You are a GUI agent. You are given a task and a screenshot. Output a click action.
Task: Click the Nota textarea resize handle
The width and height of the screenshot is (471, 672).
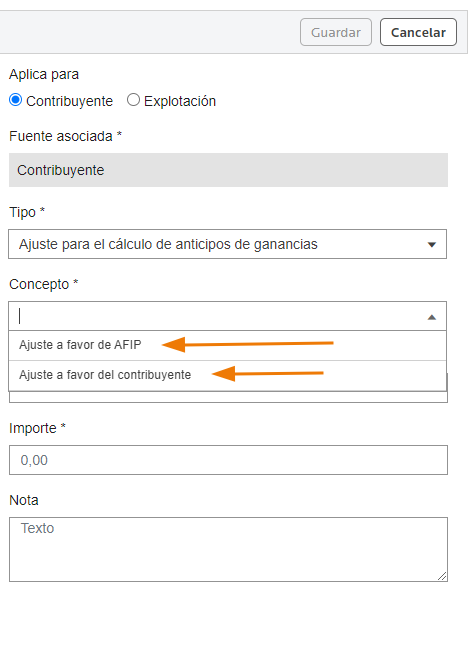(x=442, y=576)
